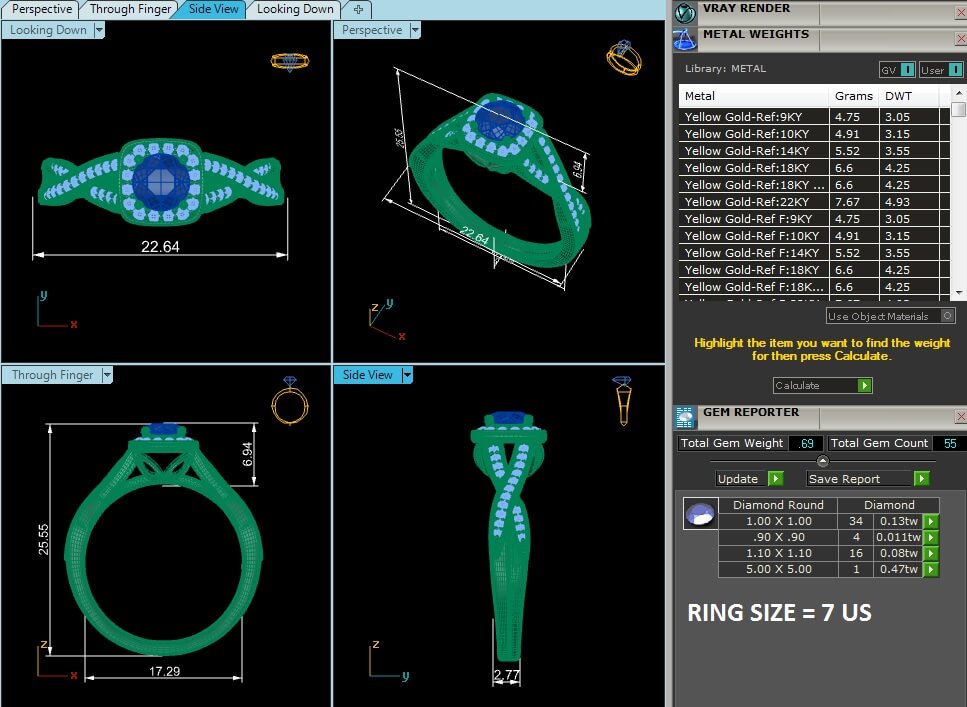Click the blue gem thumbnail in Gem Reporter

point(701,514)
